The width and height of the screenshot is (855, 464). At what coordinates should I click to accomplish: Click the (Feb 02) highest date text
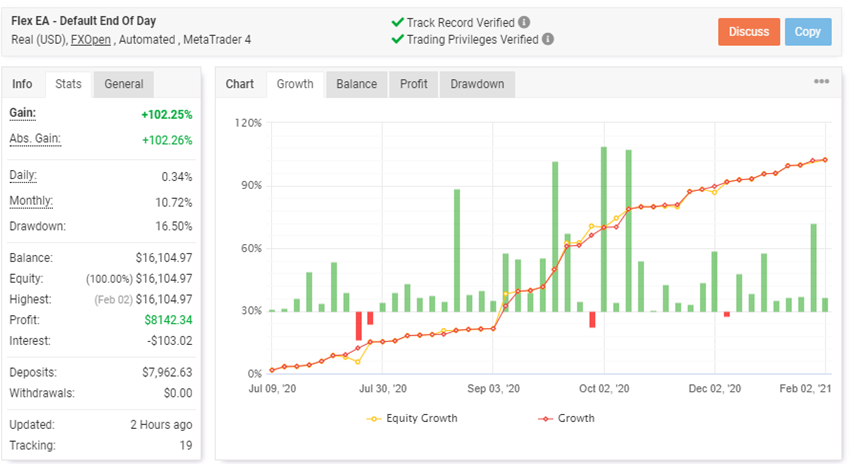113,300
